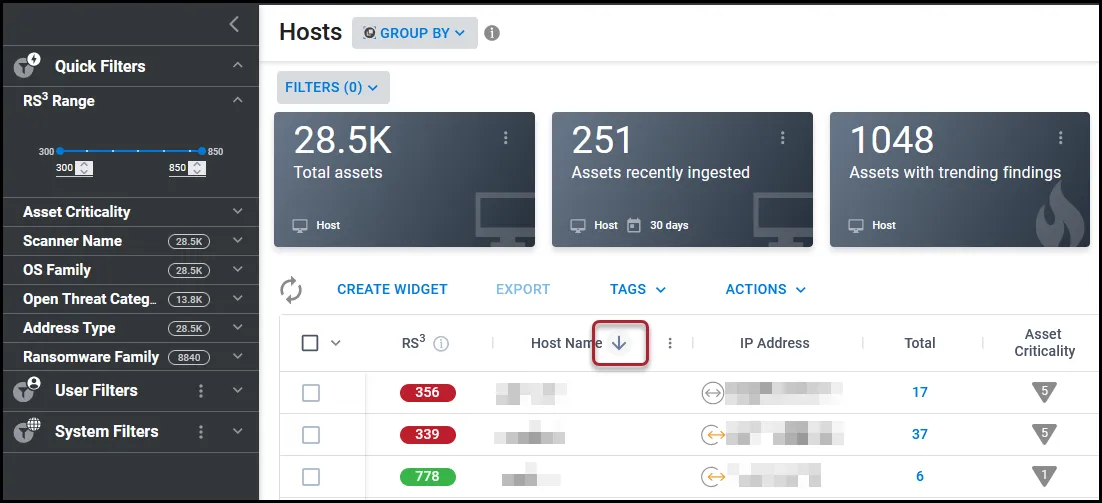Screen dimensions: 1102x503
Task: Click Host monitor icon in Total assets card
Action: [x=300, y=226]
